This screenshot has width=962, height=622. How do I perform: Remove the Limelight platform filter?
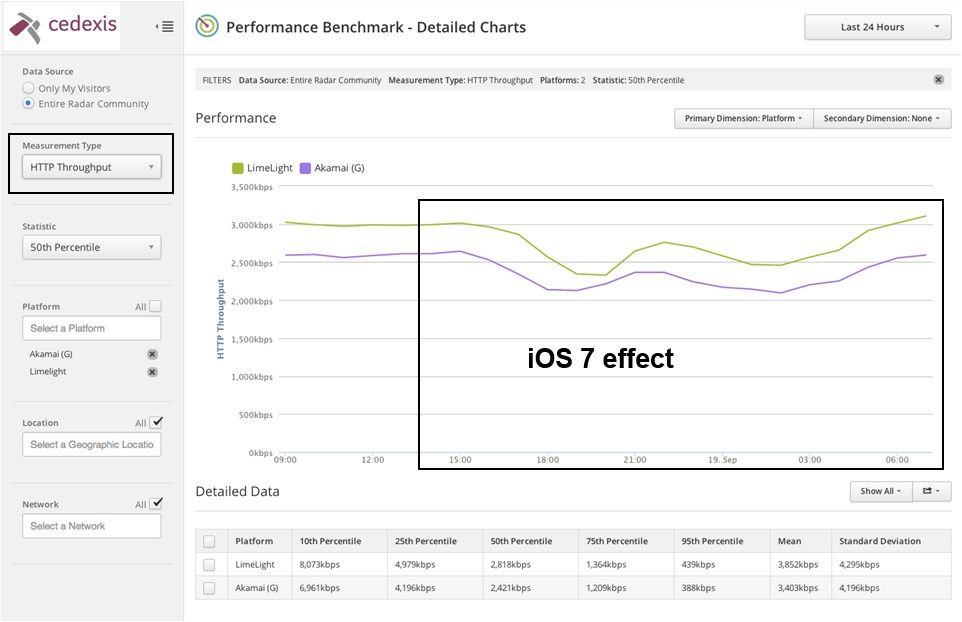coord(152,372)
